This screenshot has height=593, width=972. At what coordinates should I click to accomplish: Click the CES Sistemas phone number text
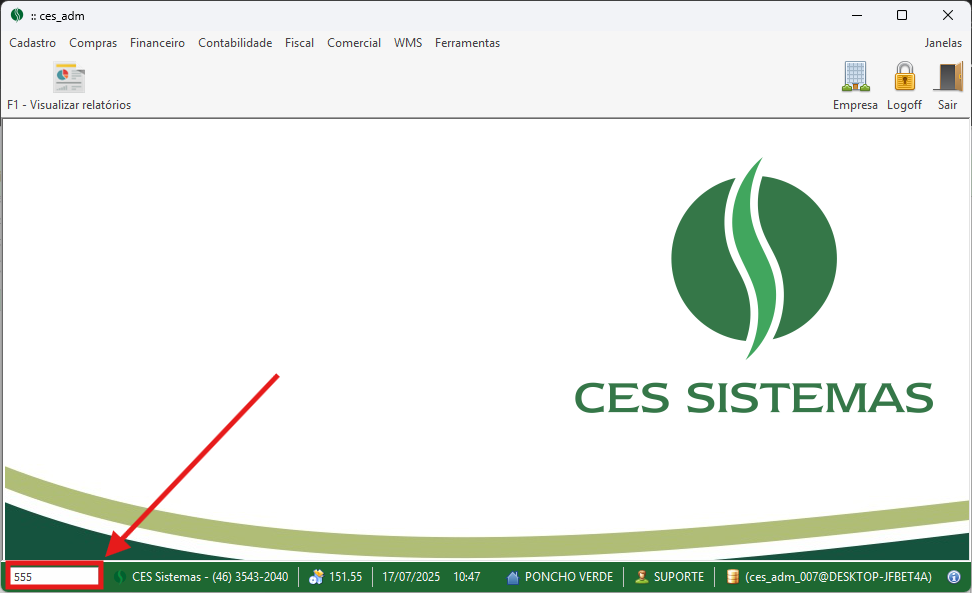pyautogui.click(x=210, y=577)
